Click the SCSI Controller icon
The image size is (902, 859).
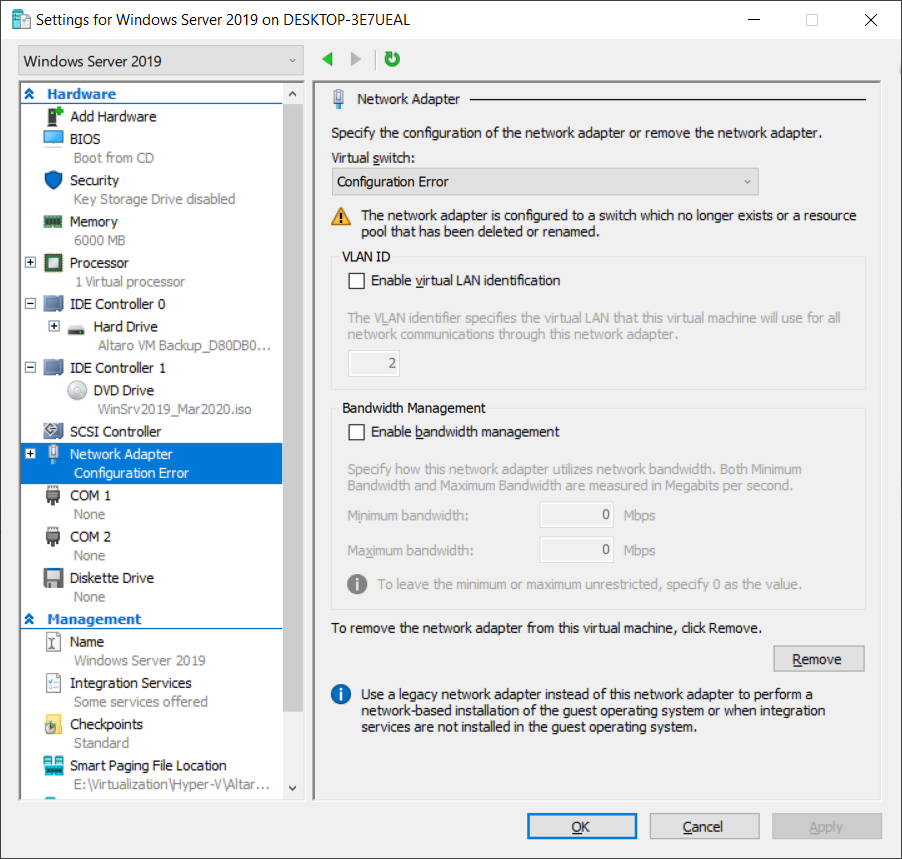53,430
